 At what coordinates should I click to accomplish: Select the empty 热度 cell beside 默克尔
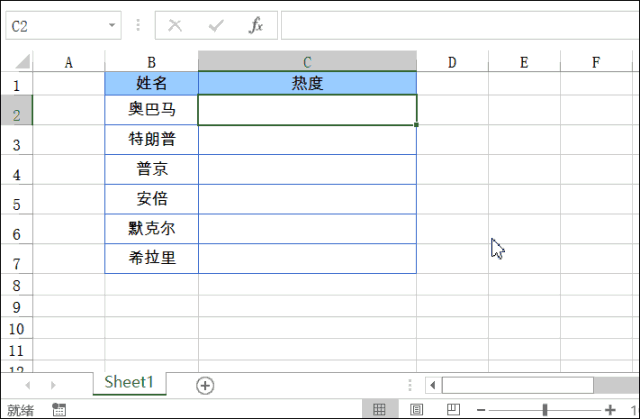pos(307,229)
